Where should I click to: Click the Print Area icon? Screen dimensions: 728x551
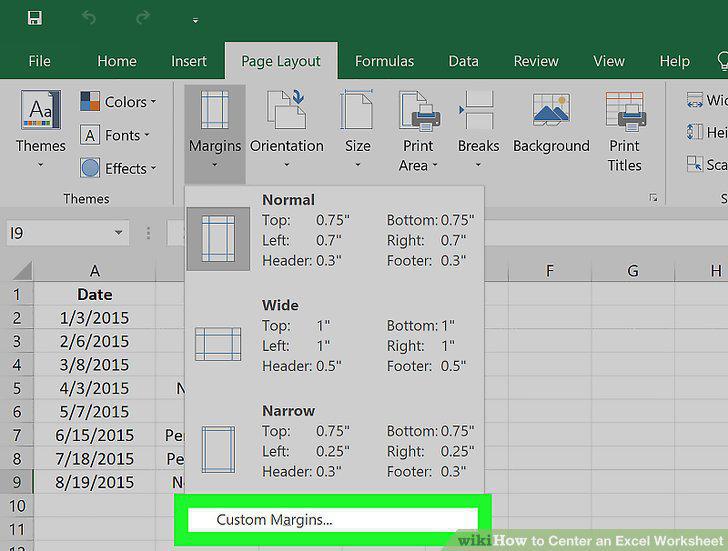419,110
